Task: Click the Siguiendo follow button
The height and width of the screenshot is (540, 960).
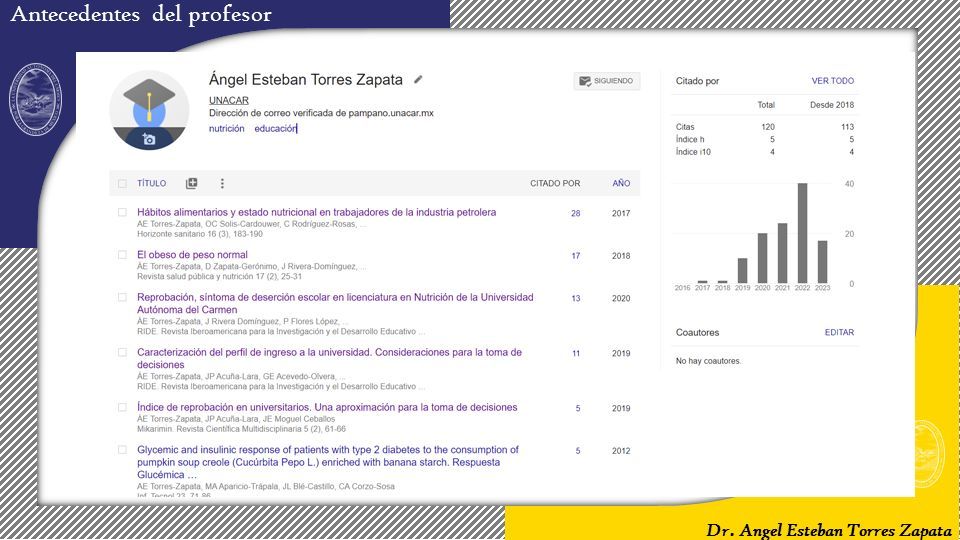Action: pos(607,81)
